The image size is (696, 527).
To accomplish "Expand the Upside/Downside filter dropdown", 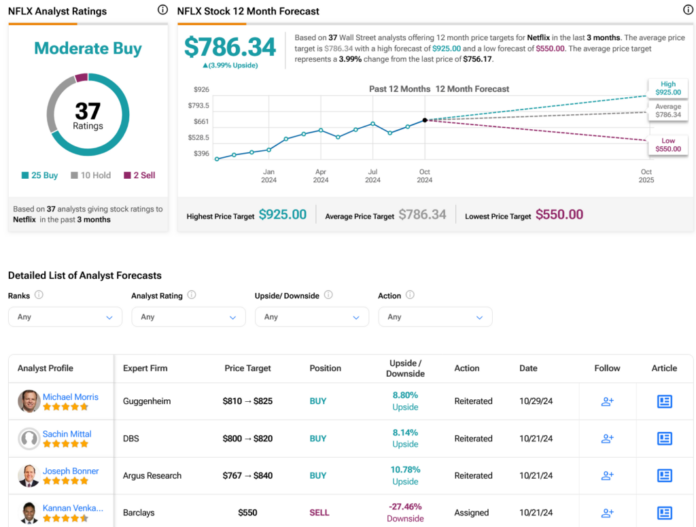I will [x=311, y=316].
